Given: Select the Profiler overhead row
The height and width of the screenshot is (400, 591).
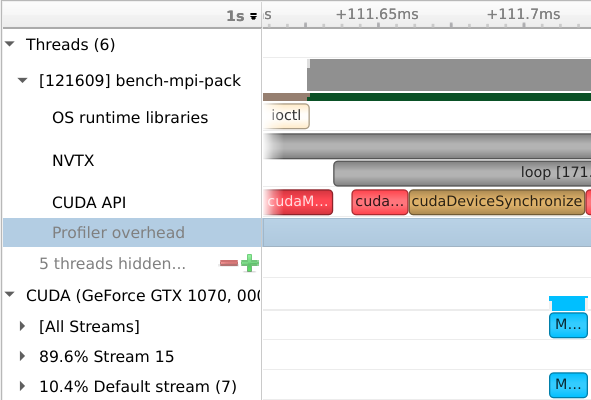Looking at the screenshot, I should (132, 232).
